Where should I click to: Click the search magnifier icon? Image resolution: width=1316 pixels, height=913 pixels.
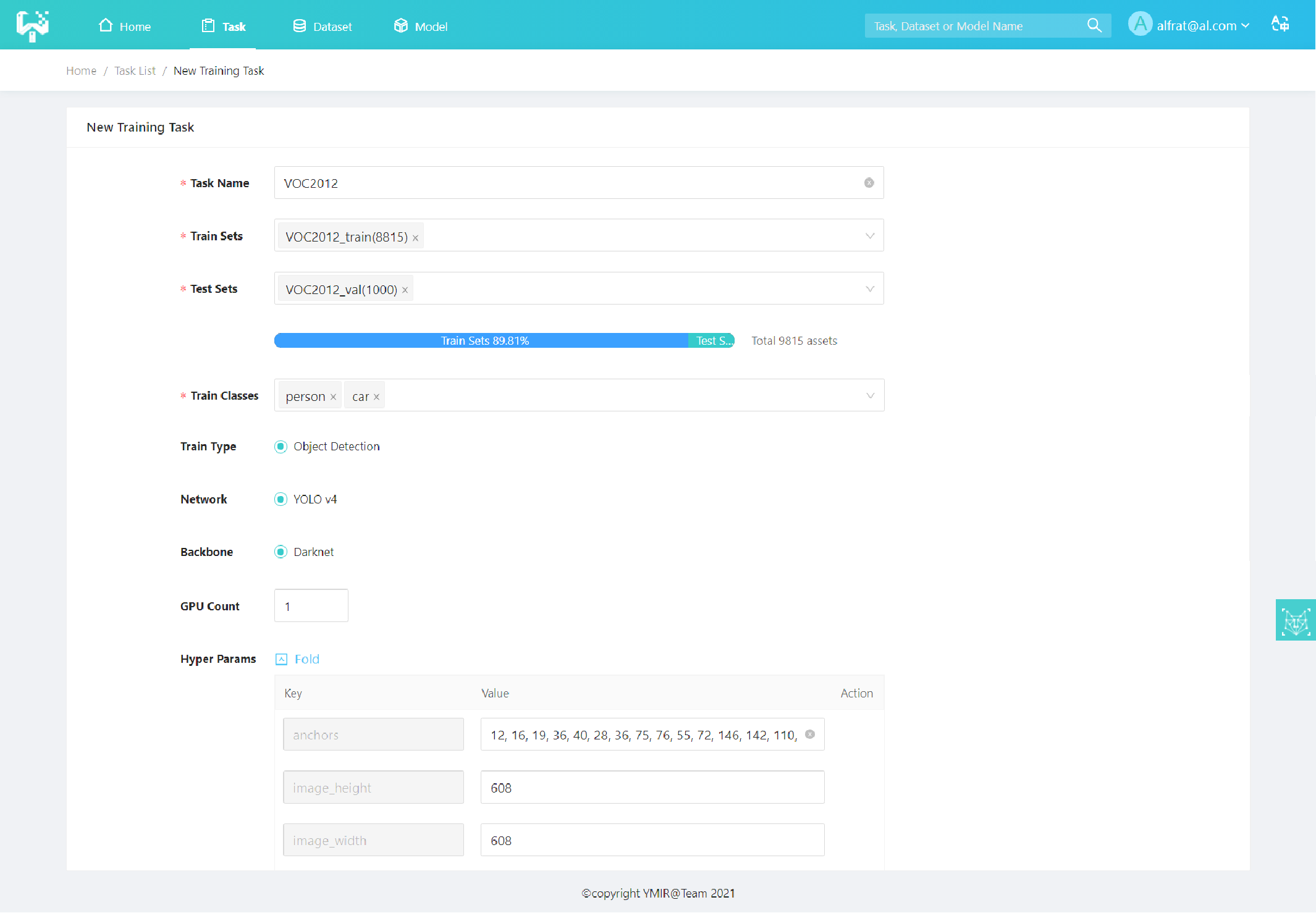pos(1094,25)
